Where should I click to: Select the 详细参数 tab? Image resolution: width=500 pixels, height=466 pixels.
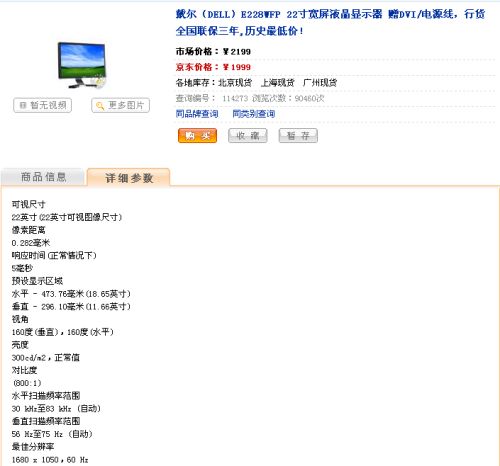[129, 178]
